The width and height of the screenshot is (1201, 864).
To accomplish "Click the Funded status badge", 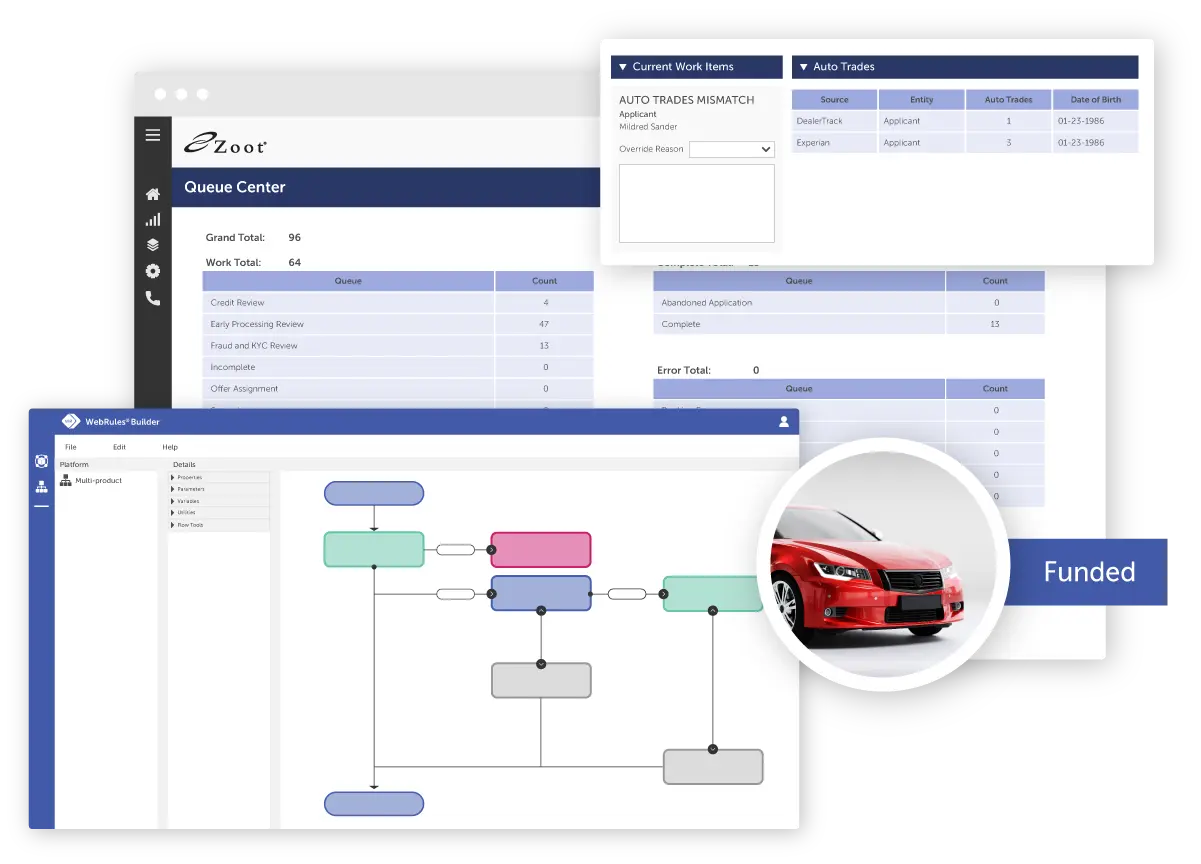I will point(1088,572).
